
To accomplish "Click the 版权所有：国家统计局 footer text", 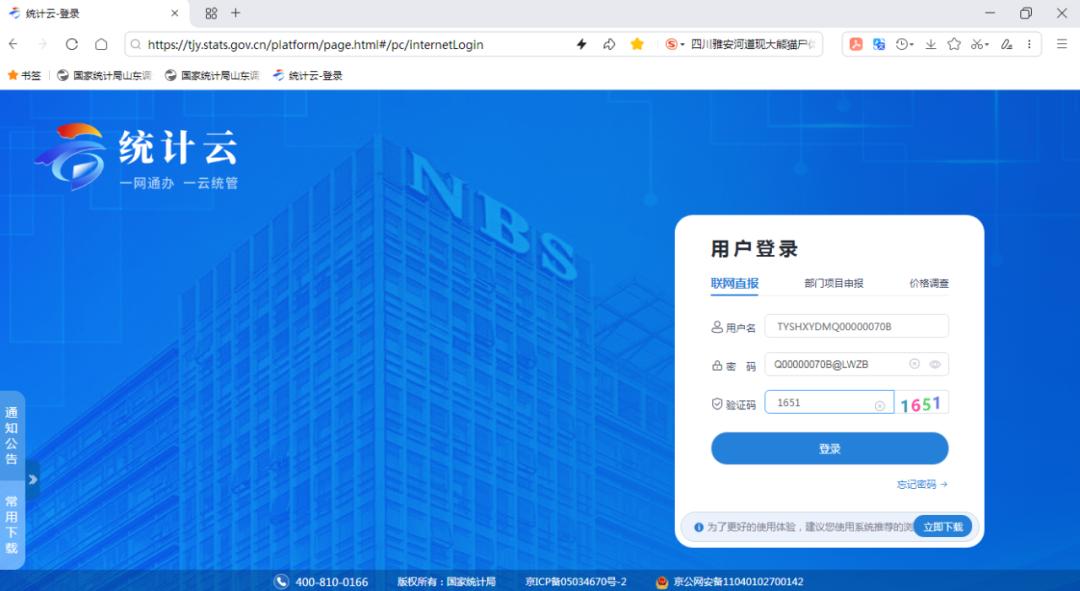I will pyautogui.click(x=446, y=582).
